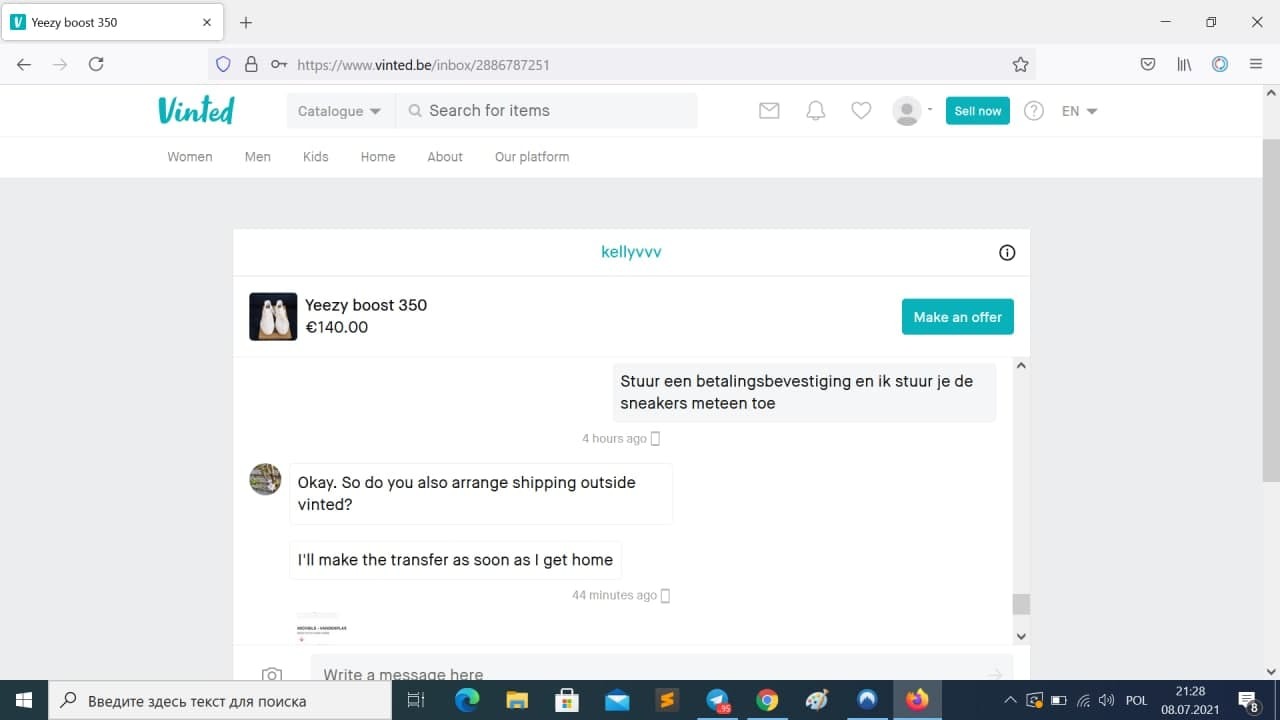Image resolution: width=1280 pixels, height=720 pixels.
Task: Open the Firefox hamburger menu
Action: coord(1256,64)
